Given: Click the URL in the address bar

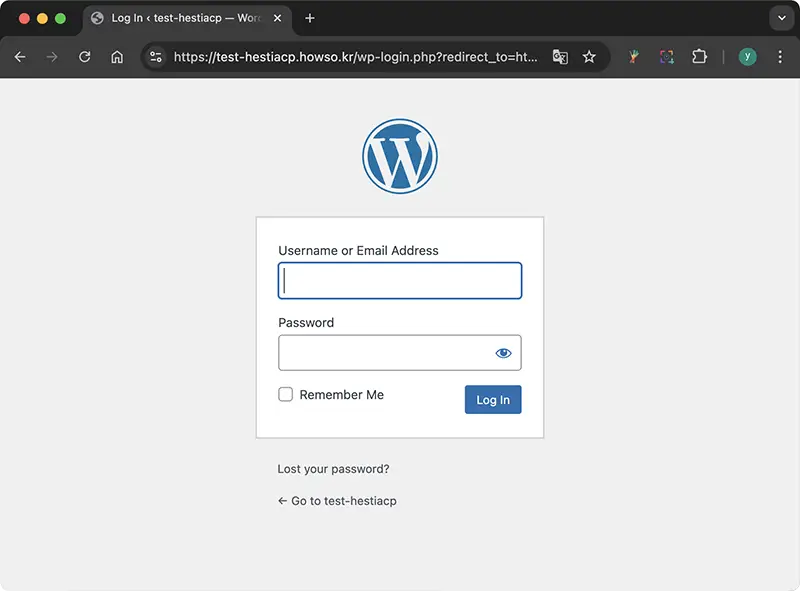Looking at the screenshot, I should point(356,57).
